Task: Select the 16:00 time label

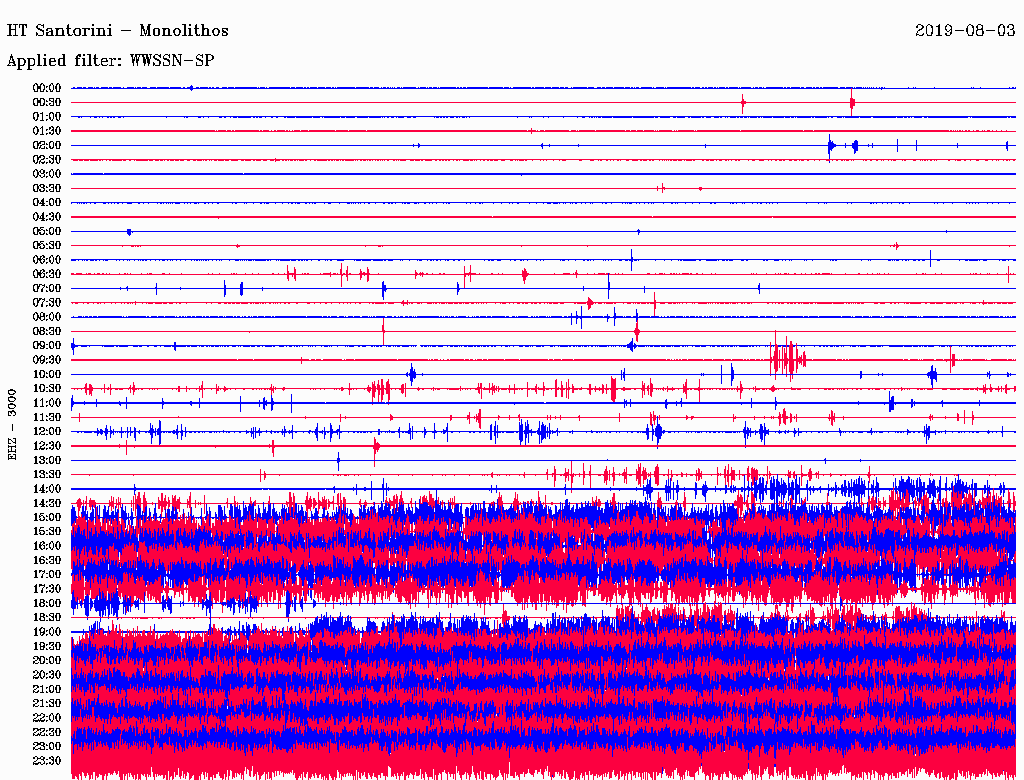Action: pyautogui.click(x=47, y=546)
